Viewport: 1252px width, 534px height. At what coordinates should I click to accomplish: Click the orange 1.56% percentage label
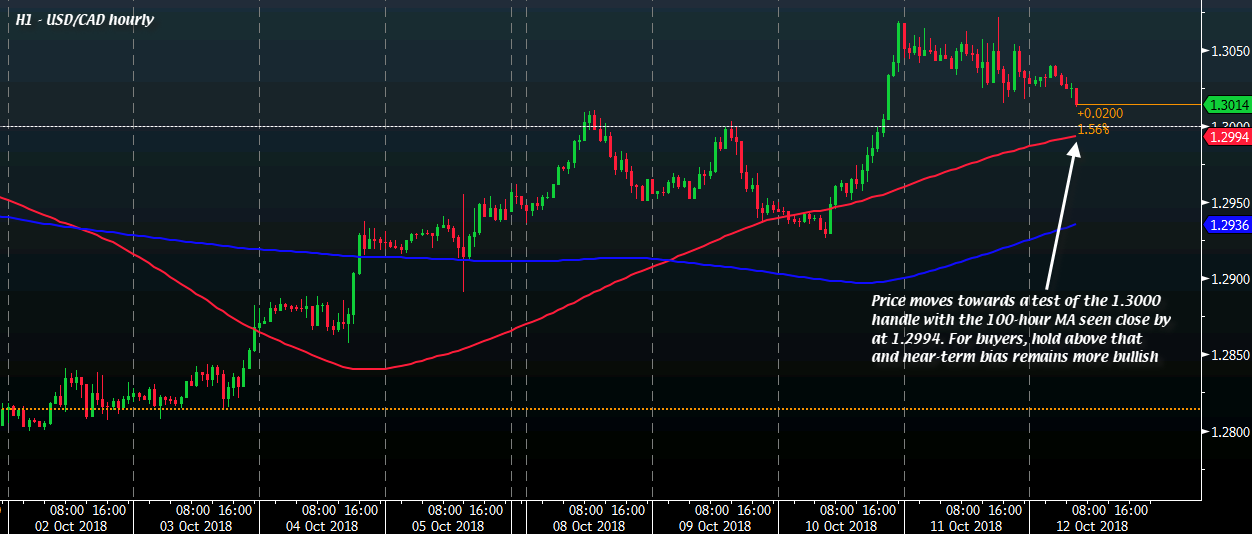click(x=1093, y=129)
